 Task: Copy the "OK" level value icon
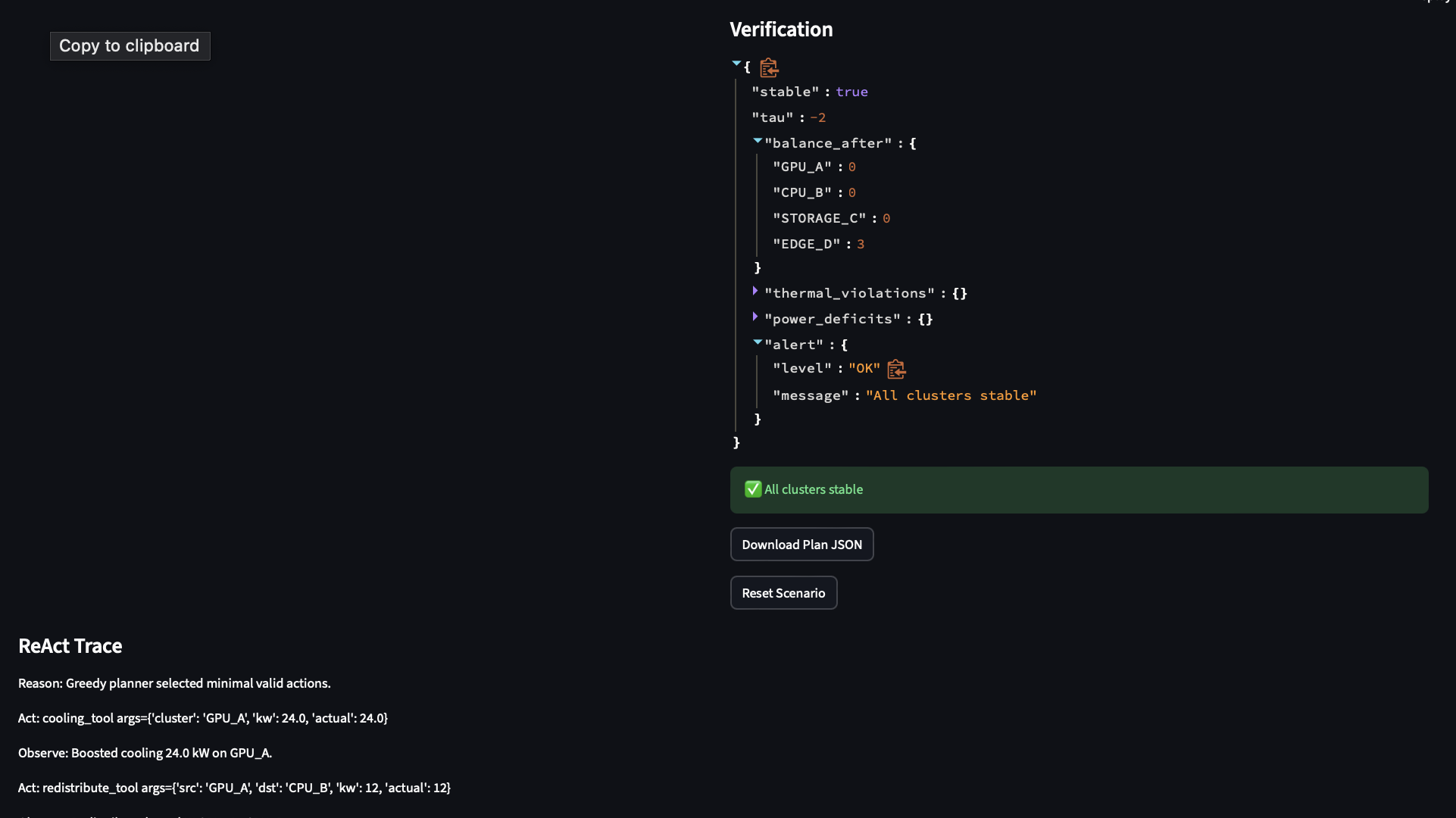[x=896, y=369]
